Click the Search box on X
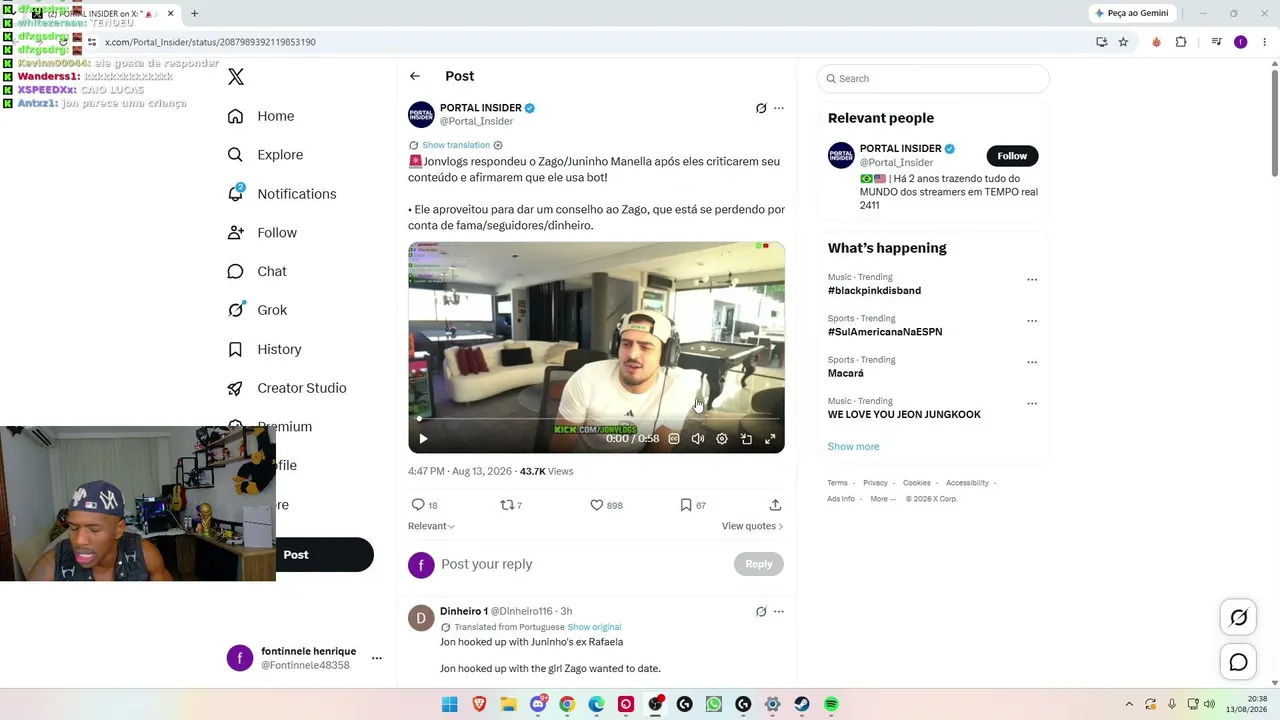The height and width of the screenshot is (720, 1280). click(933, 78)
